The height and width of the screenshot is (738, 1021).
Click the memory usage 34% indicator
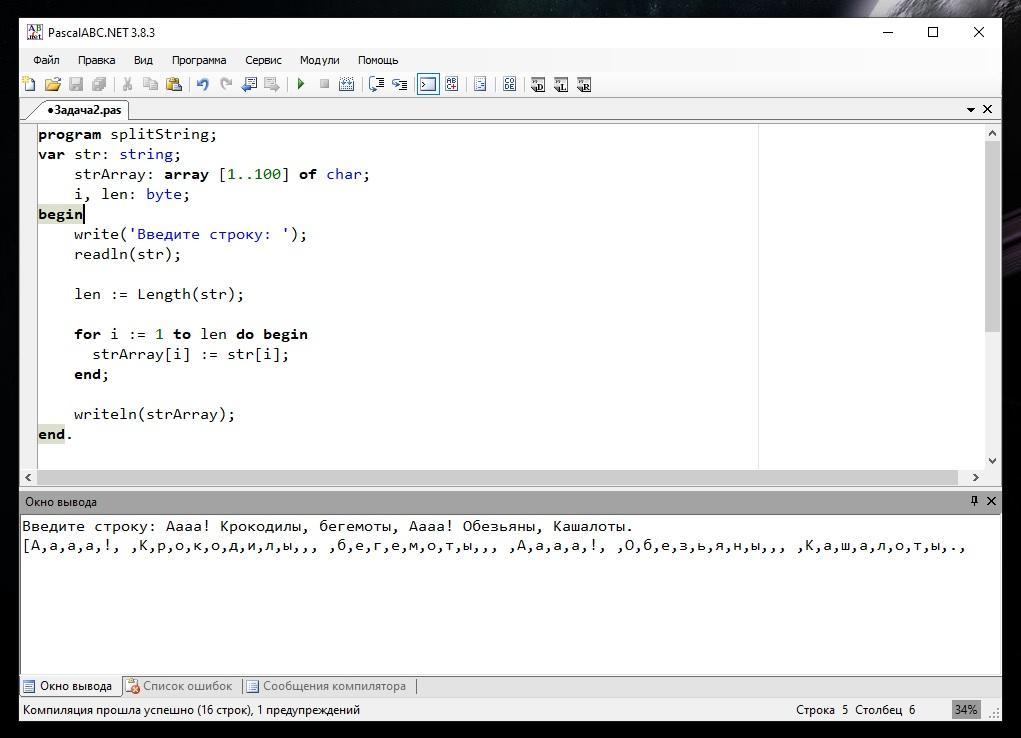[x=966, y=710]
